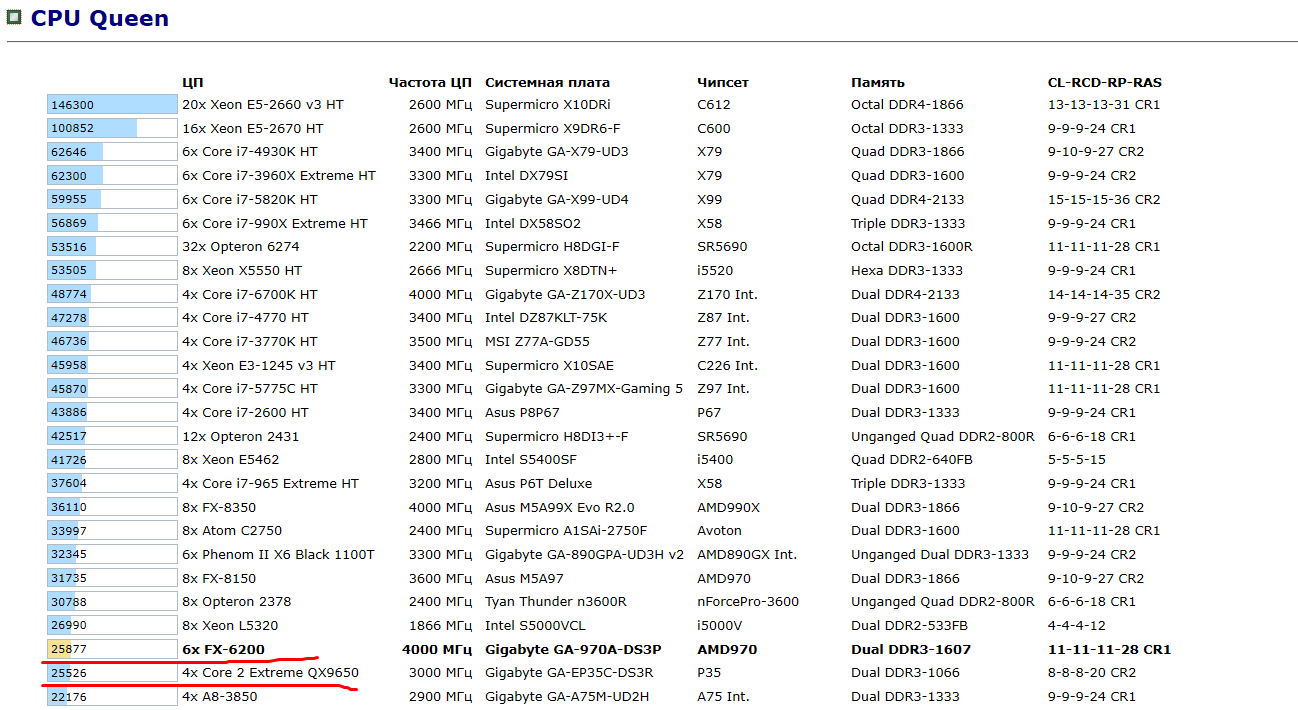Click the SR5690 chipset for Opteron 6274
Screen dimensions: 1298x710
[722, 247]
